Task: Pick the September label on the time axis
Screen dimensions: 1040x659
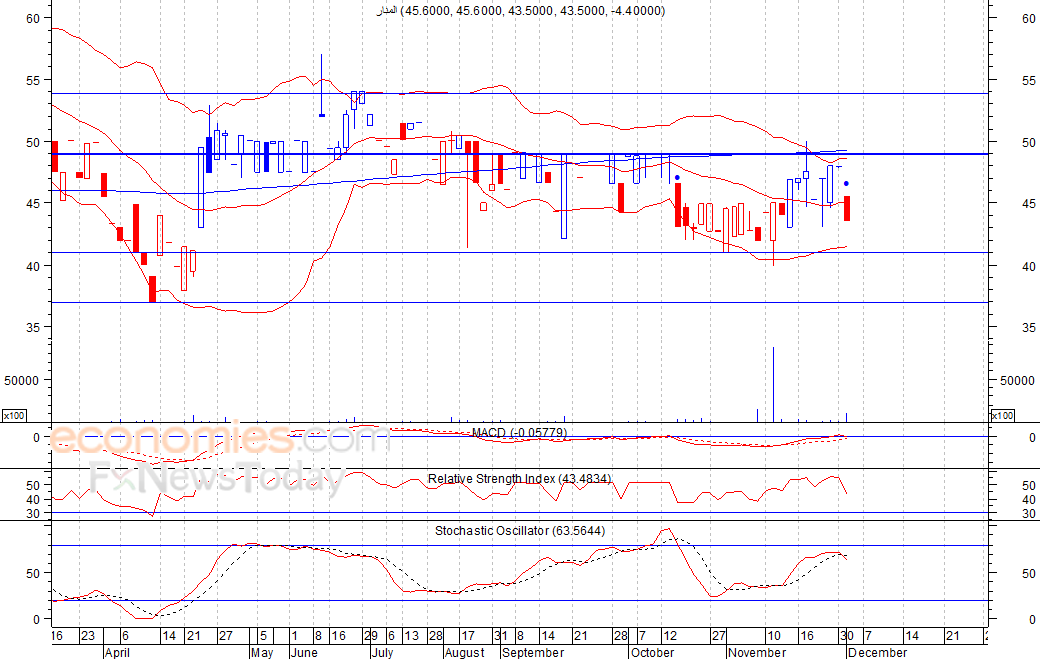Action: (532, 652)
